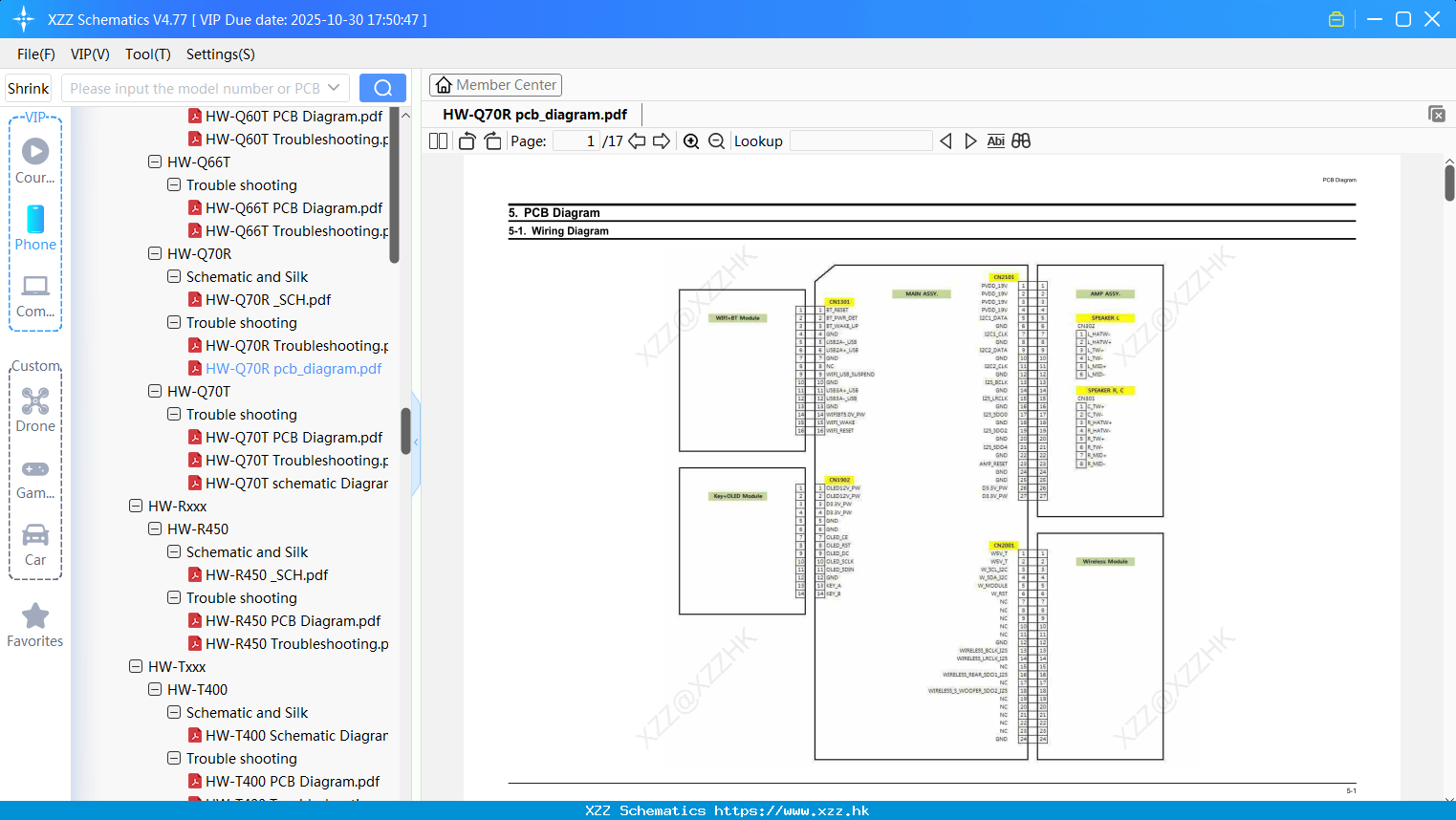This screenshot has height=820, width=1456.
Task: Find next lookup match
Action: tap(970, 141)
